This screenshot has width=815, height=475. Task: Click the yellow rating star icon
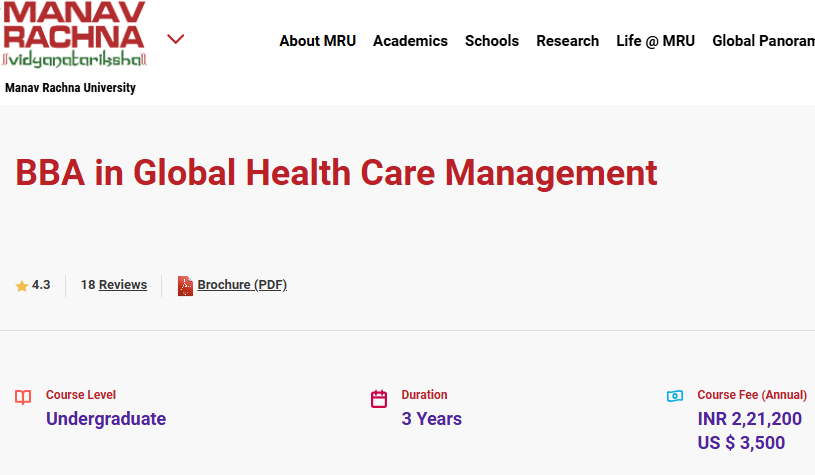(22, 286)
